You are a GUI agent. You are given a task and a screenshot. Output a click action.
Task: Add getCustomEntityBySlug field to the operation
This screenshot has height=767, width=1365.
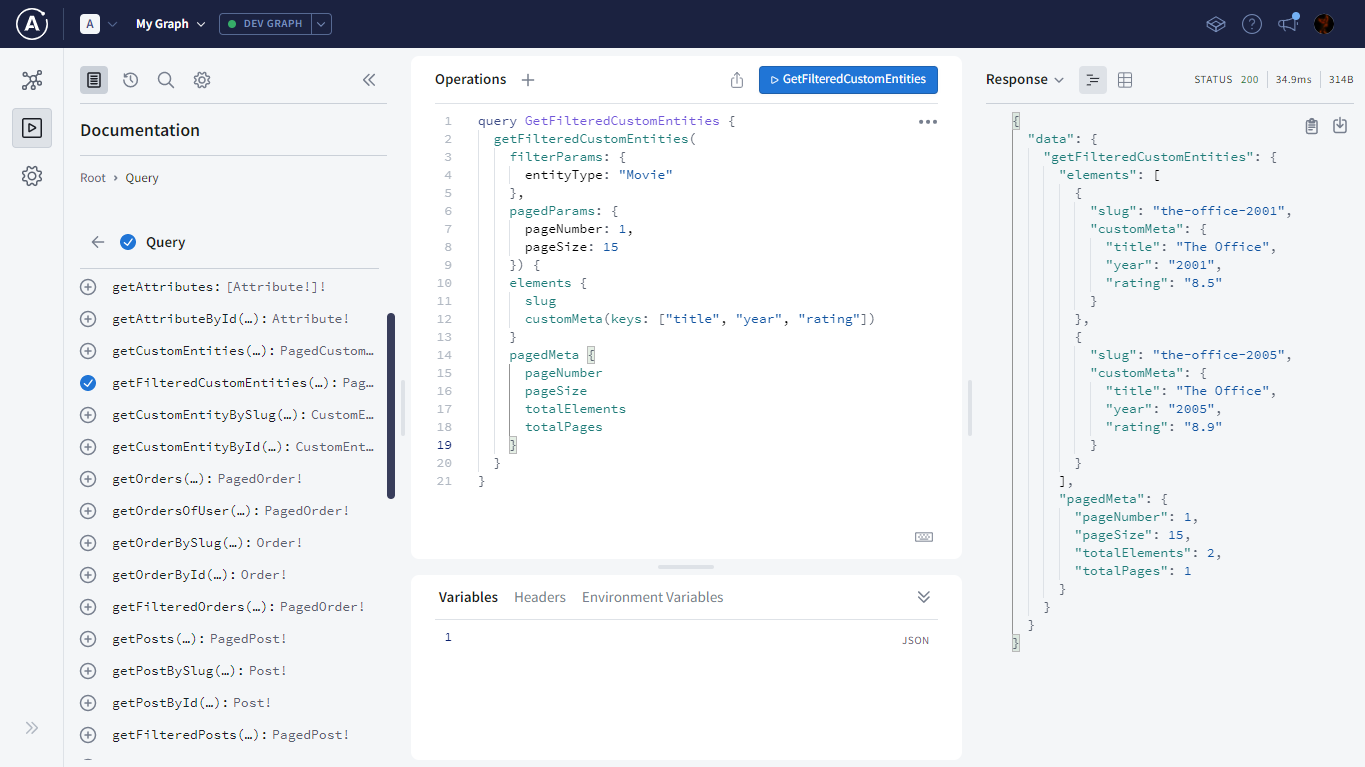[88, 415]
